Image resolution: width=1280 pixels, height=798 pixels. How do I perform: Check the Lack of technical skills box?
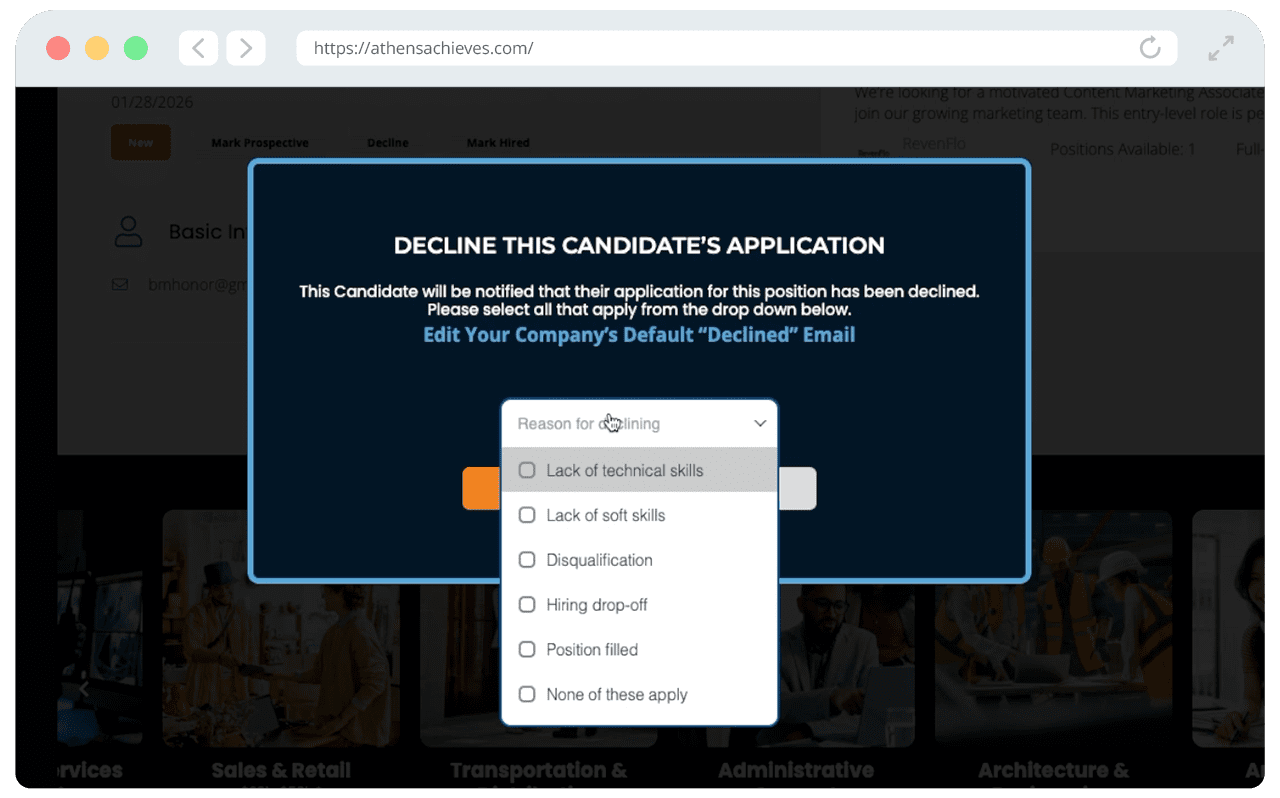527,470
